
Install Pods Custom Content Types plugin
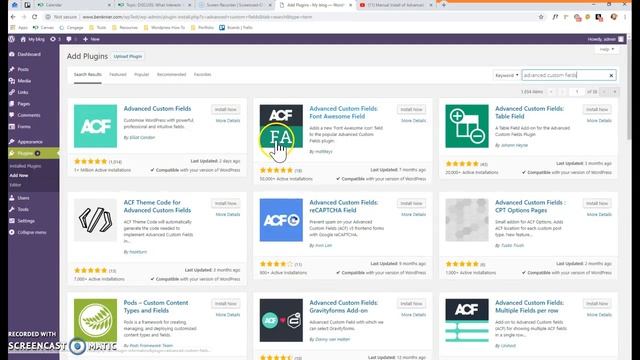[x=226, y=304]
